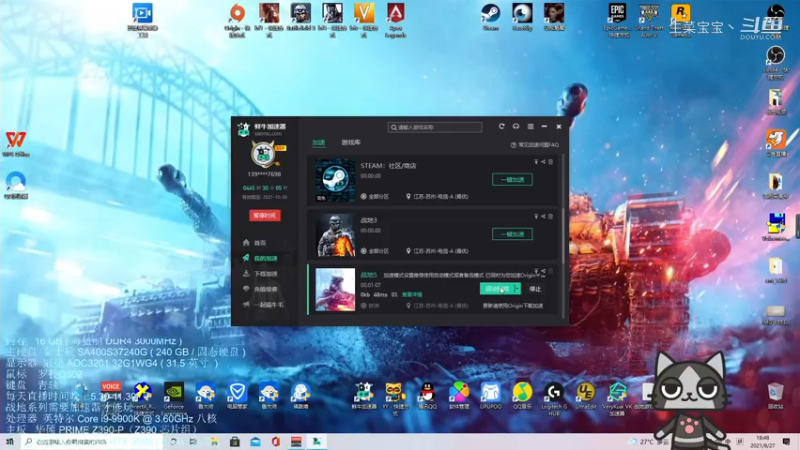Screen dimensions: 800x450
Task: Choose server node location for 战地3
Action: click(437, 251)
